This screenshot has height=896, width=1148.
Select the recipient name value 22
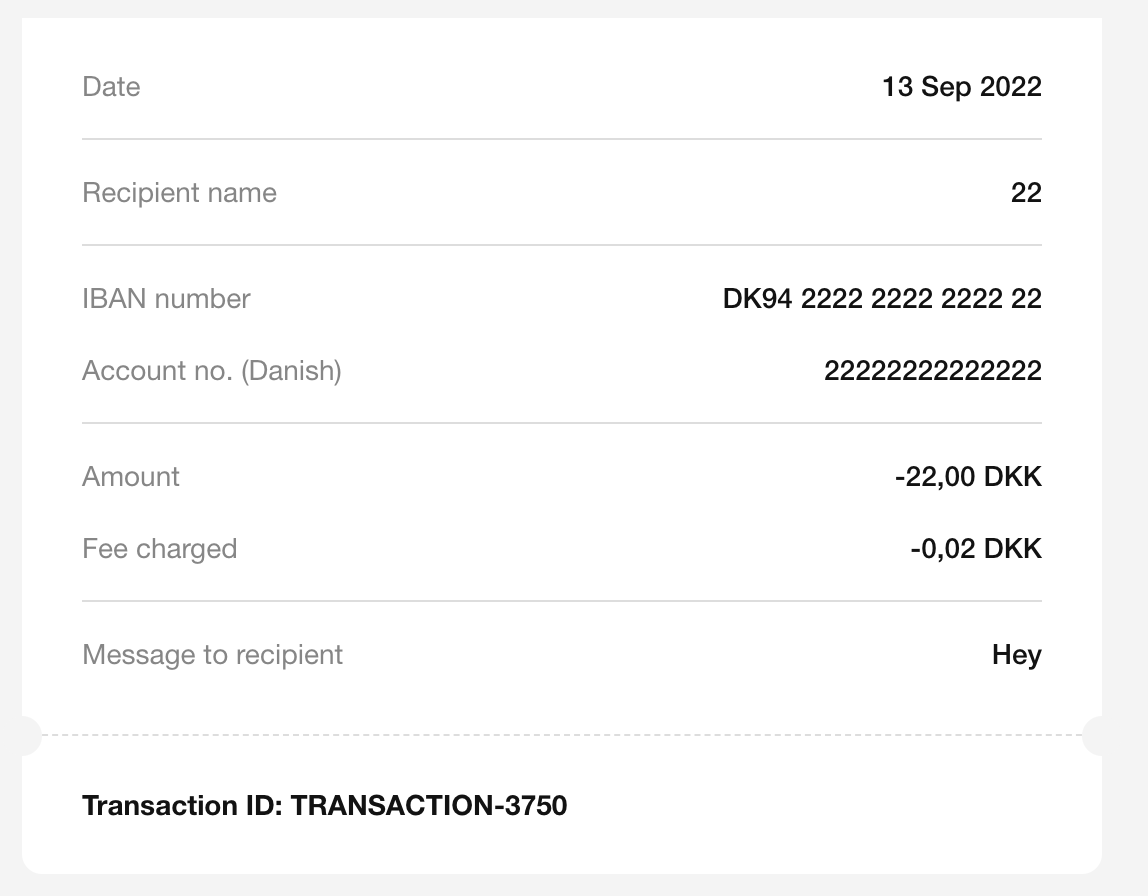point(1026,193)
